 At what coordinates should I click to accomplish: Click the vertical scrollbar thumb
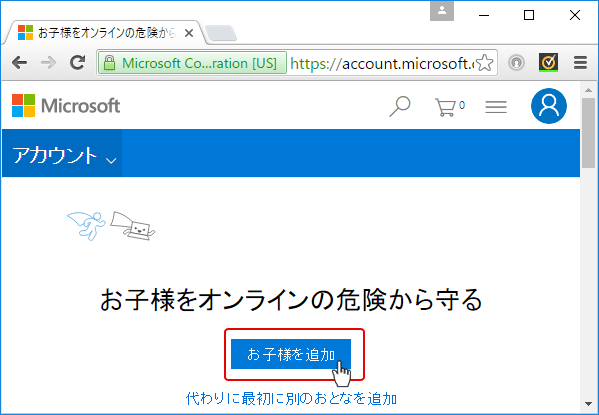[x=588, y=132]
